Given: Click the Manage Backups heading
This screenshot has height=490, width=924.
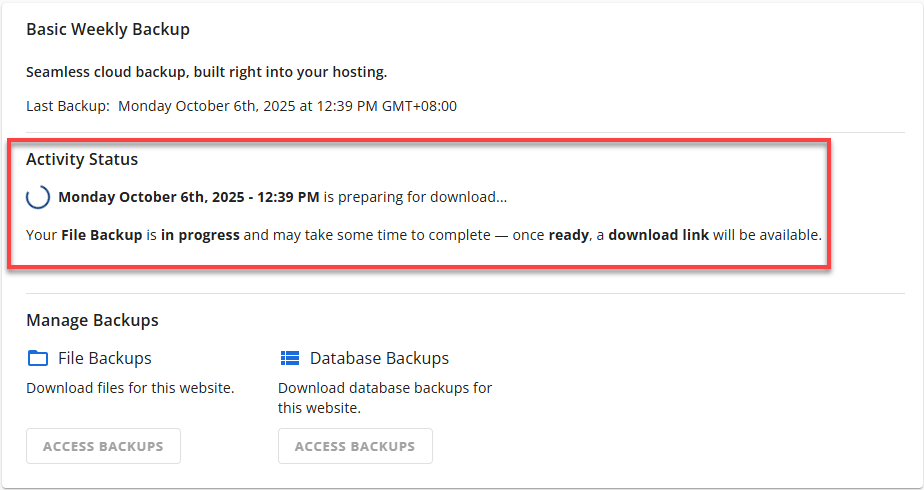Looking at the screenshot, I should coord(92,321).
